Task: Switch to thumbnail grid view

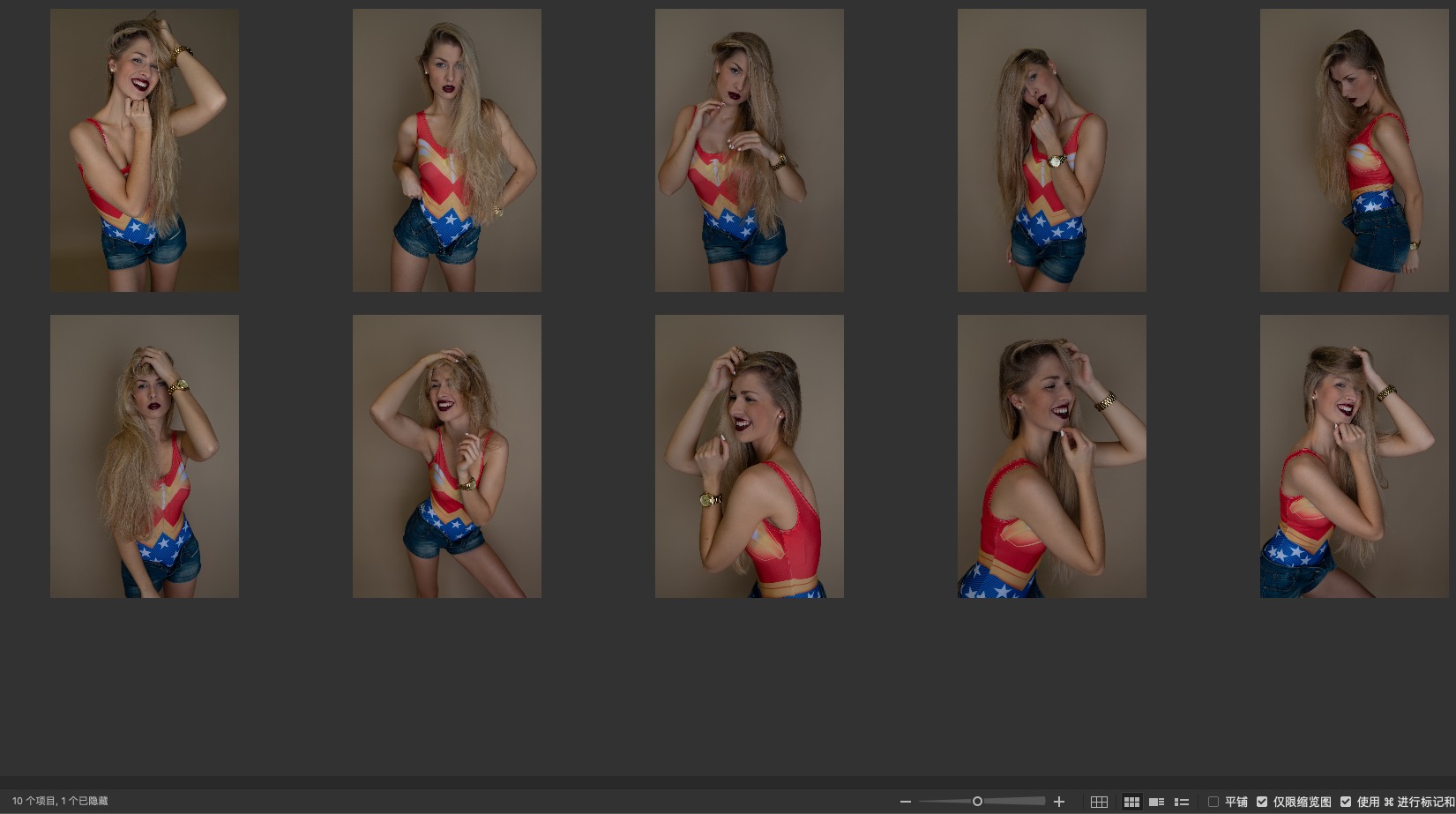Action: [1131, 802]
